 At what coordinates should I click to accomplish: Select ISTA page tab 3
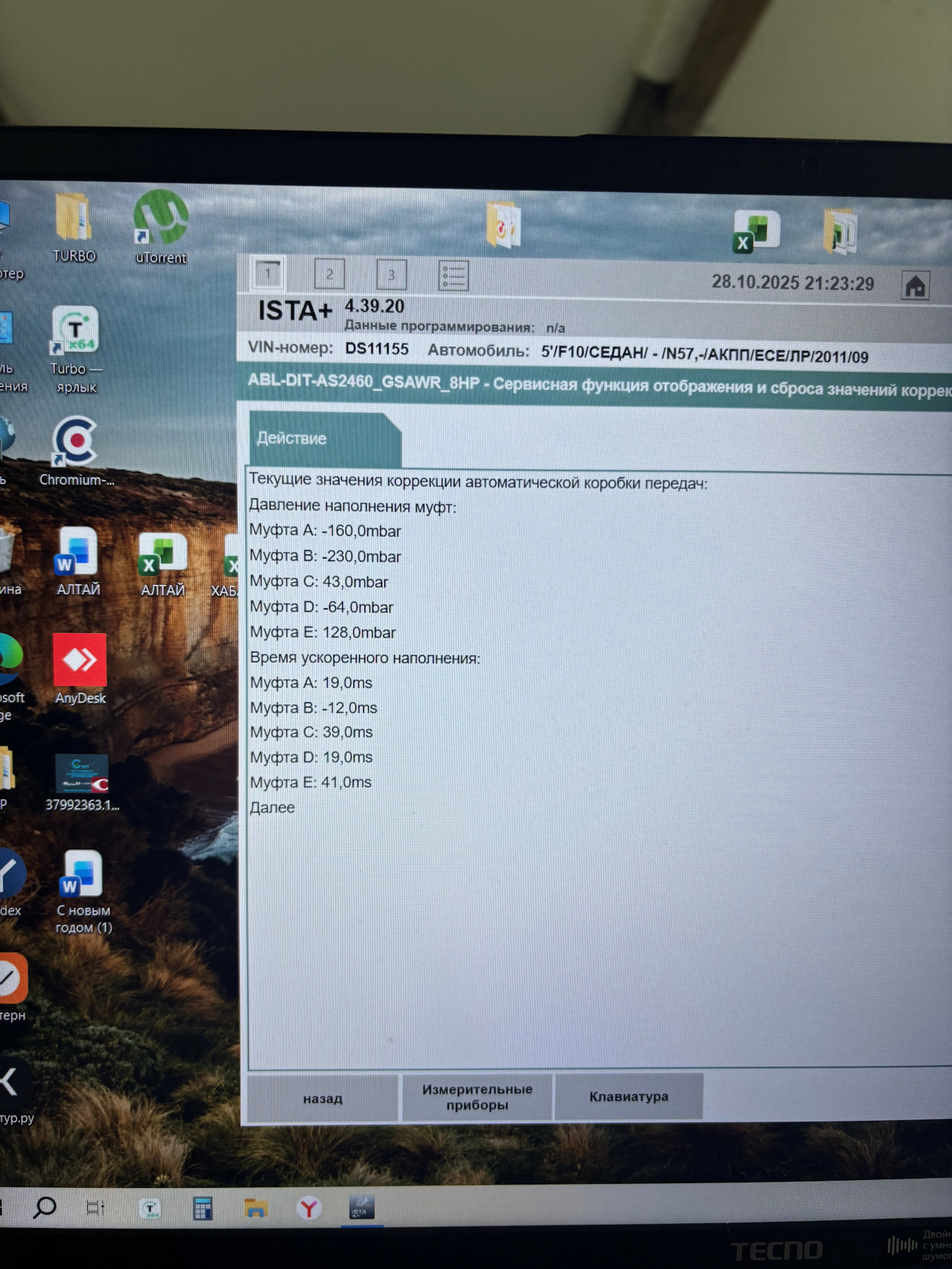391,274
